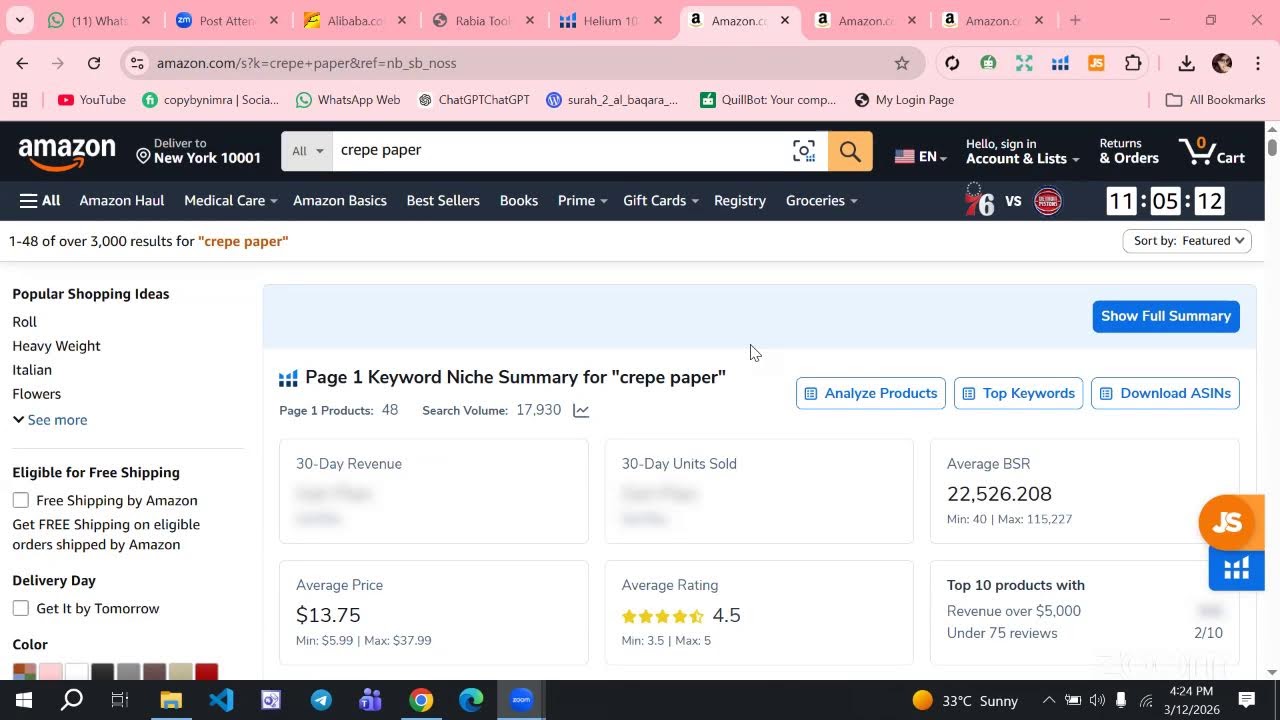
Task: Click the browser address bar URL
Action: pos(306,63)
